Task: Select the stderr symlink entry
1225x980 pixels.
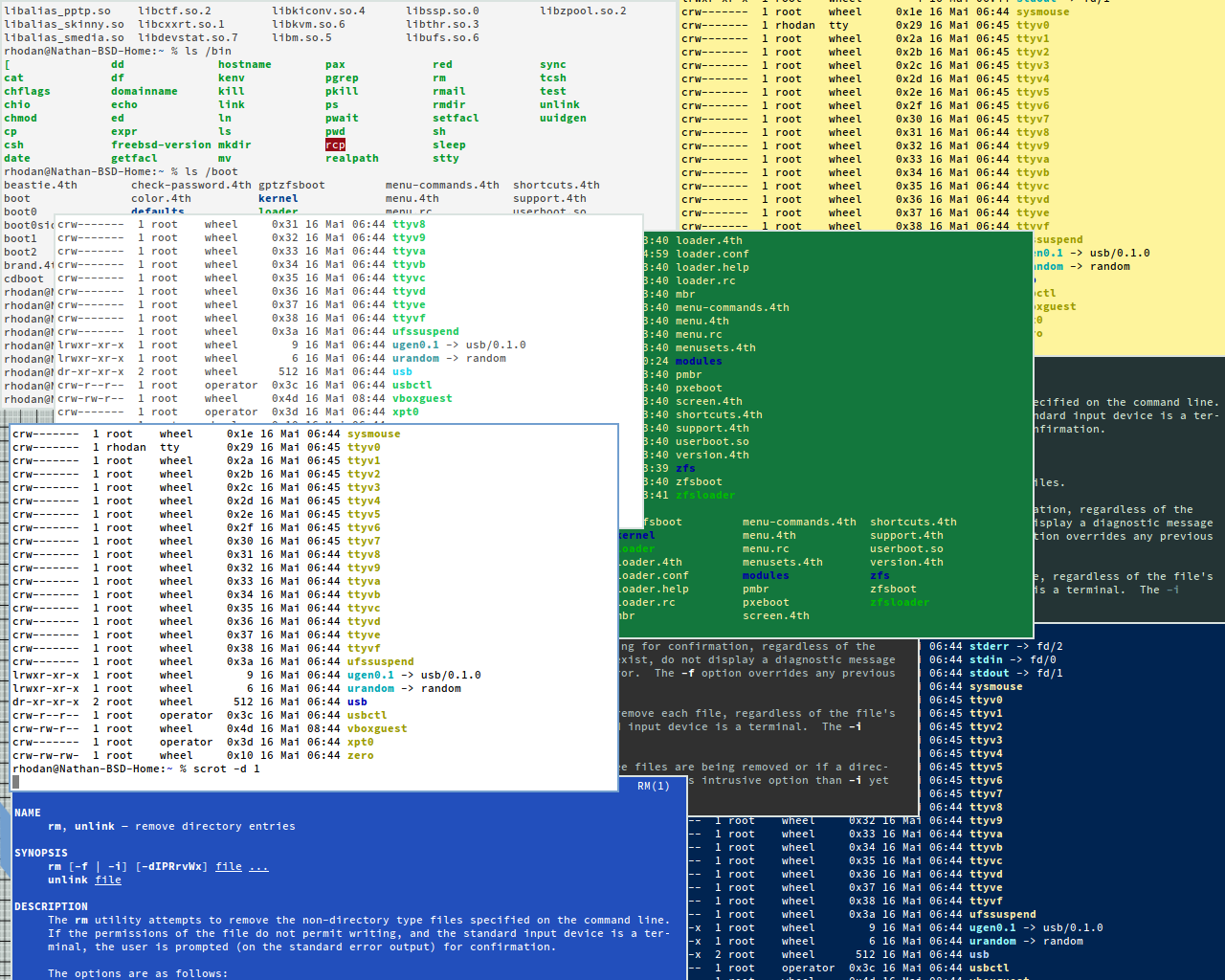Action: pyautogui.click(x=989, y=647)
